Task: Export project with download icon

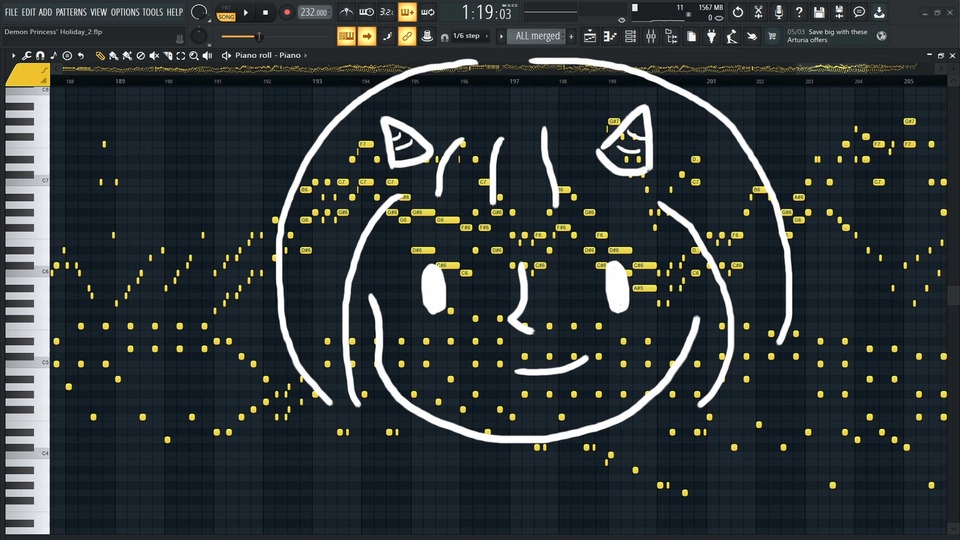Action: pos(879,12)
